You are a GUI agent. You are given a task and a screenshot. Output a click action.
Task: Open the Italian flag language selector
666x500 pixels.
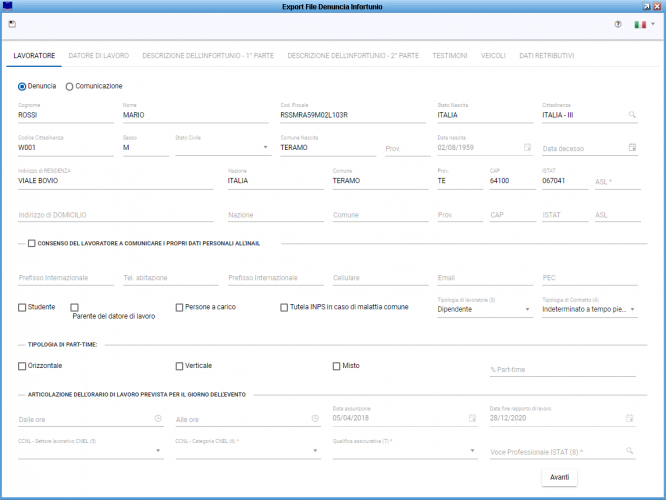pyautogui.click(x=641, y=24)
